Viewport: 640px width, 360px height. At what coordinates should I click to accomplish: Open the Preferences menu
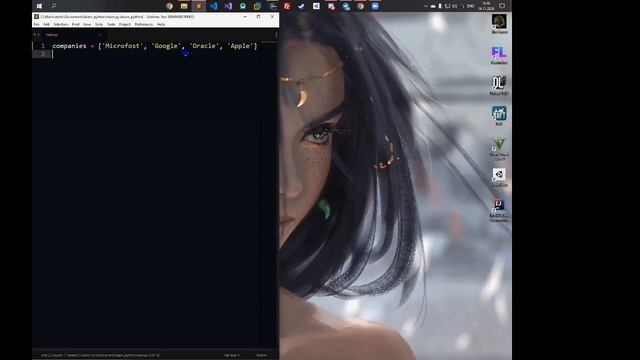coord(144,24)
